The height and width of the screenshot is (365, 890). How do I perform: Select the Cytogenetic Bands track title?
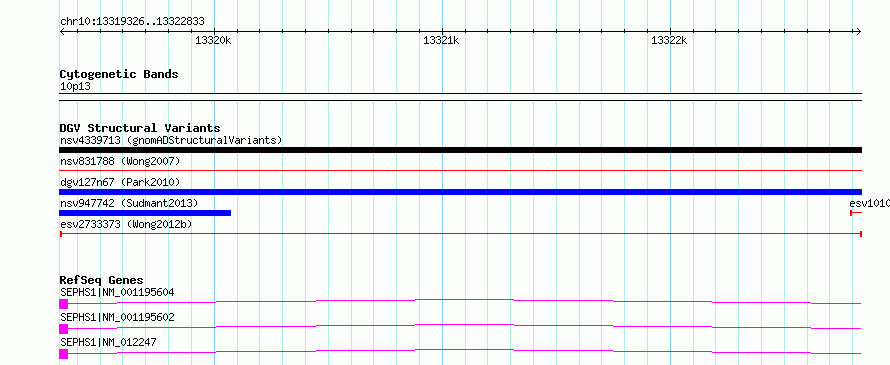[x=119, y=74]
